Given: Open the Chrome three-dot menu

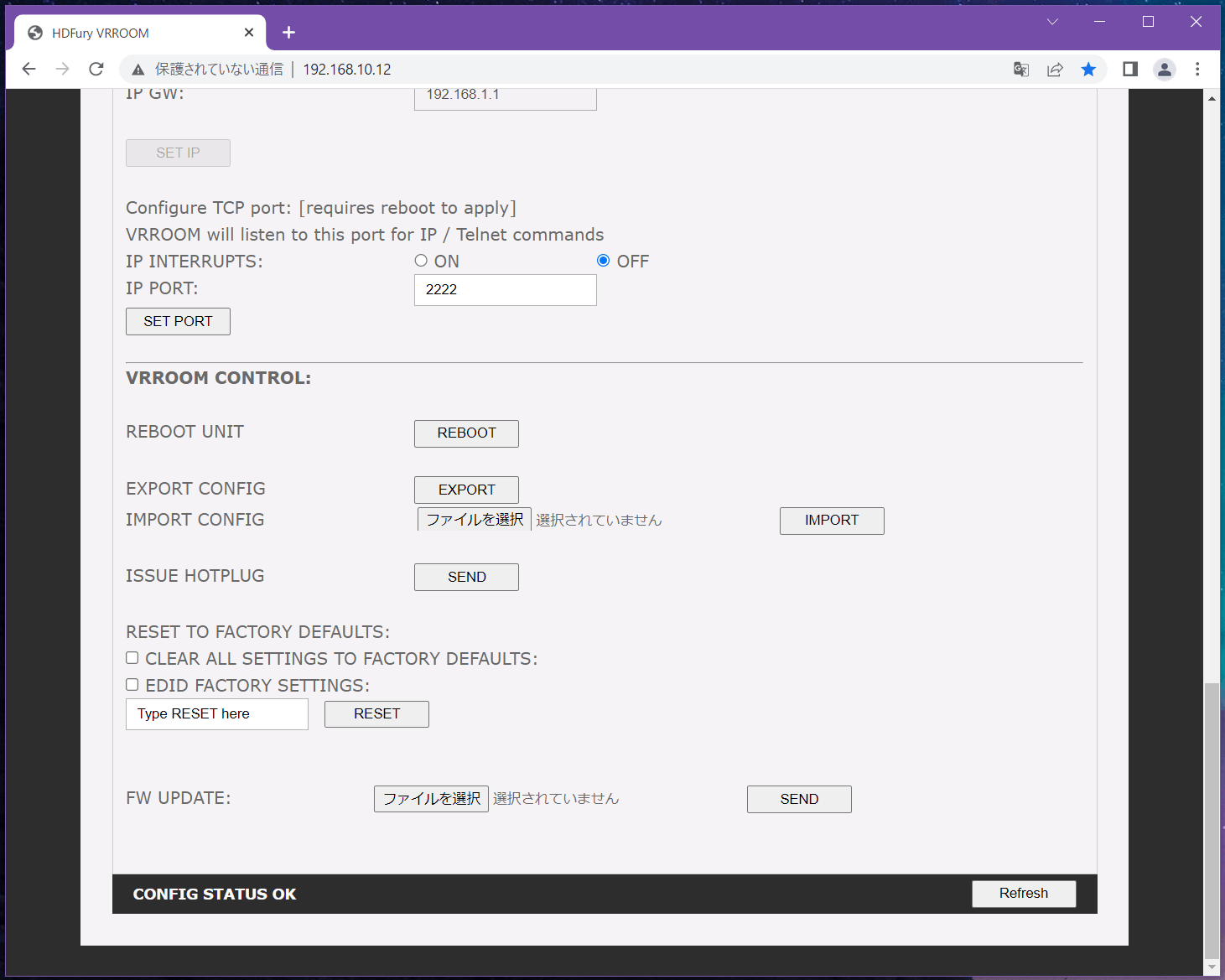Looking at the screenshot, I should pyautogui.click(x=1197, y=69).
